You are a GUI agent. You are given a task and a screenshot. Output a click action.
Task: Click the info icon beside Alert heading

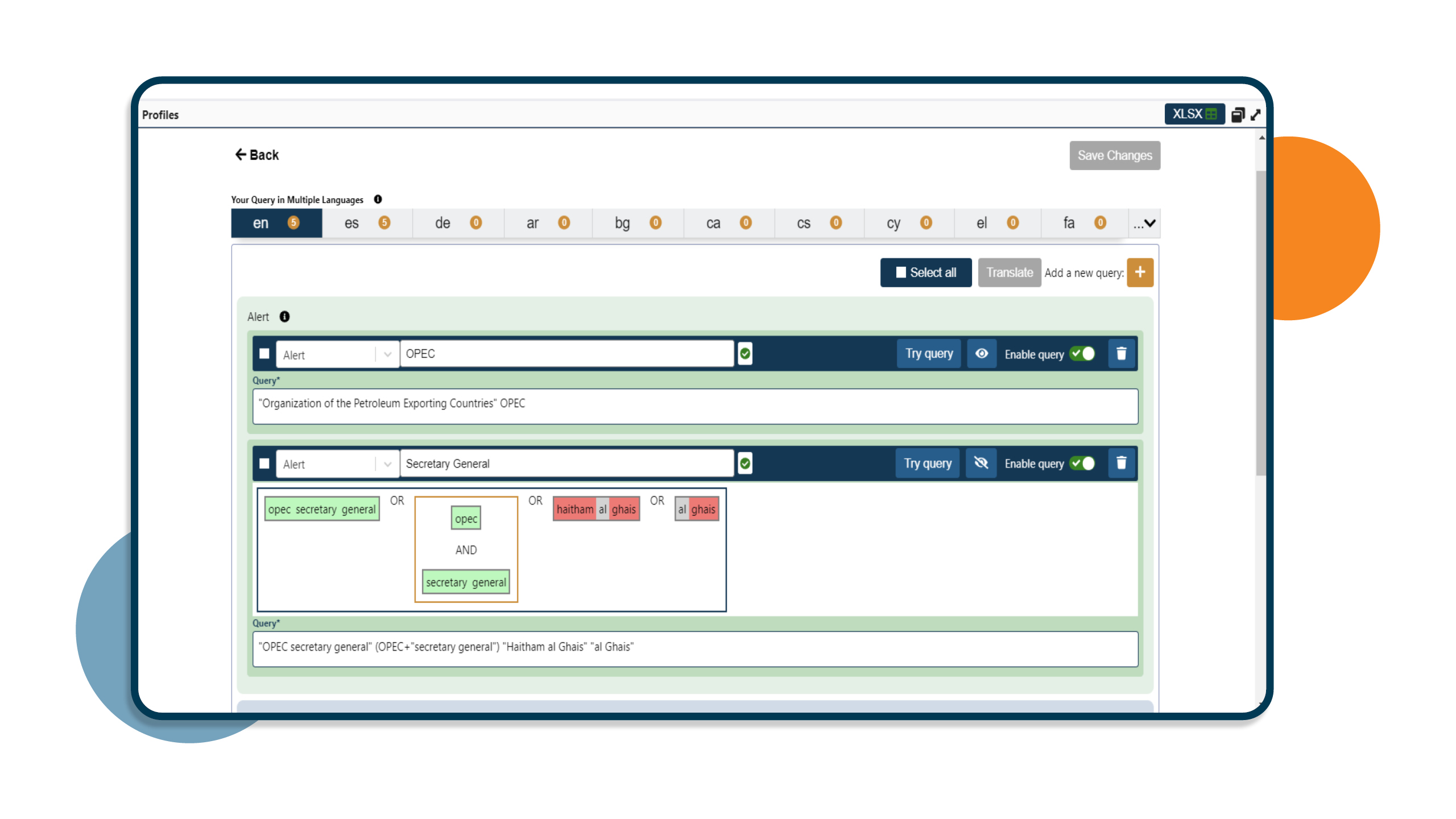pyautogui.click(x=284, y=317)
